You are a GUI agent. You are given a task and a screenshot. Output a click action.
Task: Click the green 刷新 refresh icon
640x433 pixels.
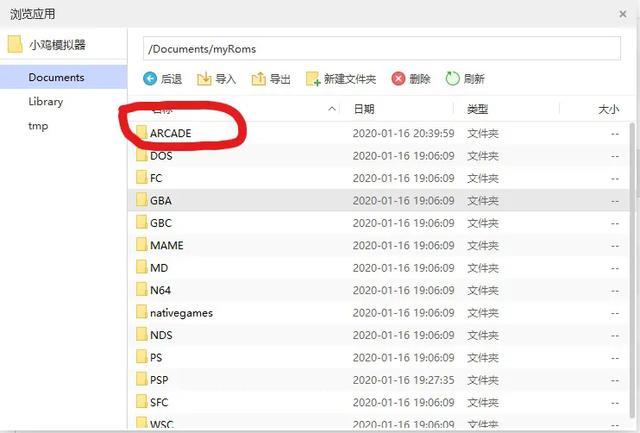tap(452, 78)
